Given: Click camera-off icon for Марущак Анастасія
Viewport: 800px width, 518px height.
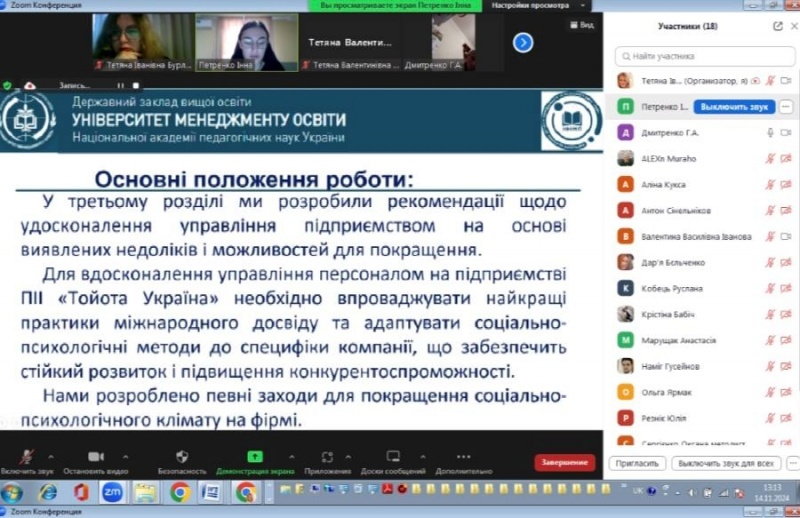Looking at the screenshot, I should click(x=786, y=340).
